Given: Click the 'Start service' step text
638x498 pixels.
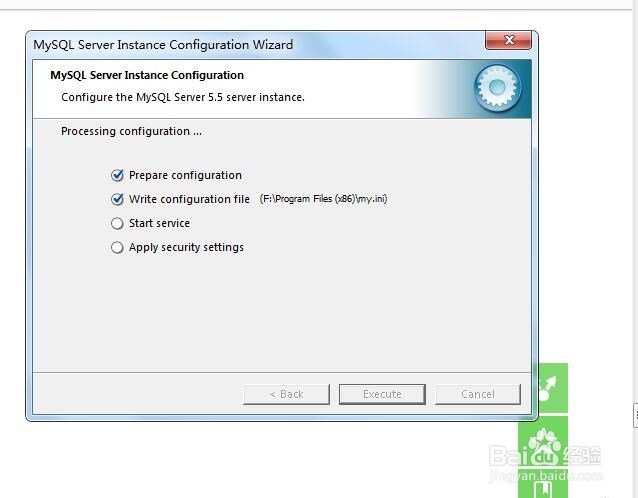Looking at the screenshot, I should (x=159, y=223).
